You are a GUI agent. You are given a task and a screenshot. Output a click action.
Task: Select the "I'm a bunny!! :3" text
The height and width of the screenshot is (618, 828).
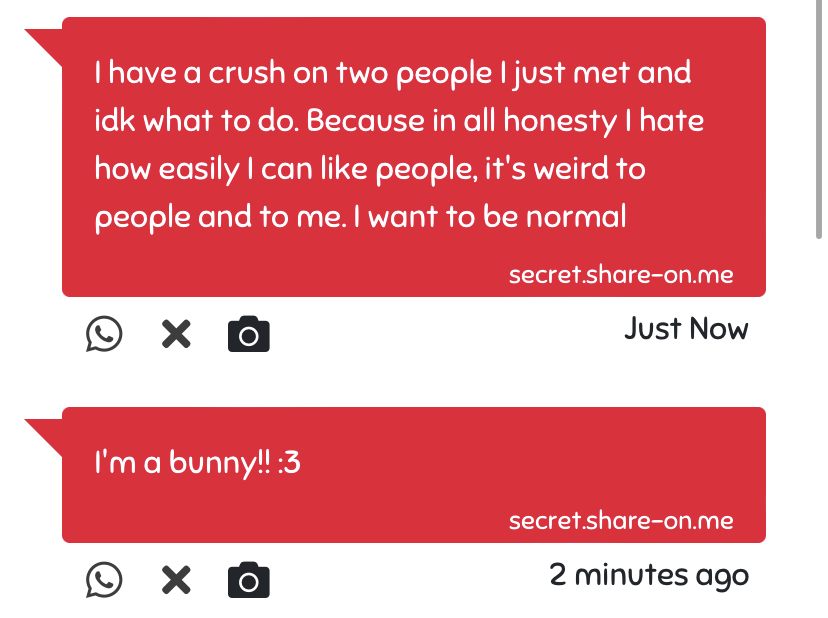(196, 464)
